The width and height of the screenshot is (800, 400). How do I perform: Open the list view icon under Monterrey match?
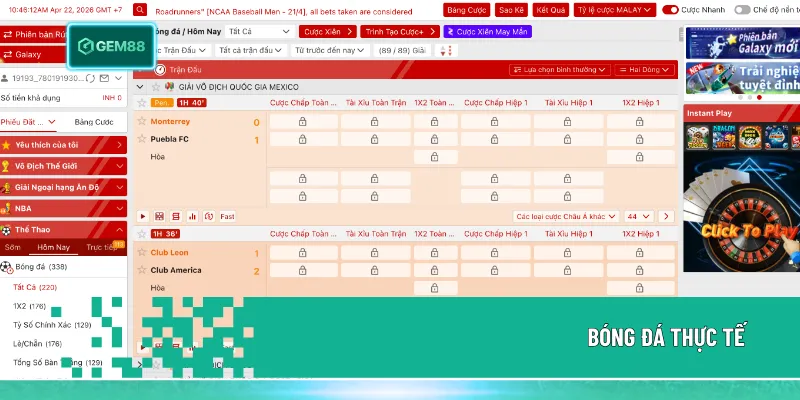click(176, 216)
